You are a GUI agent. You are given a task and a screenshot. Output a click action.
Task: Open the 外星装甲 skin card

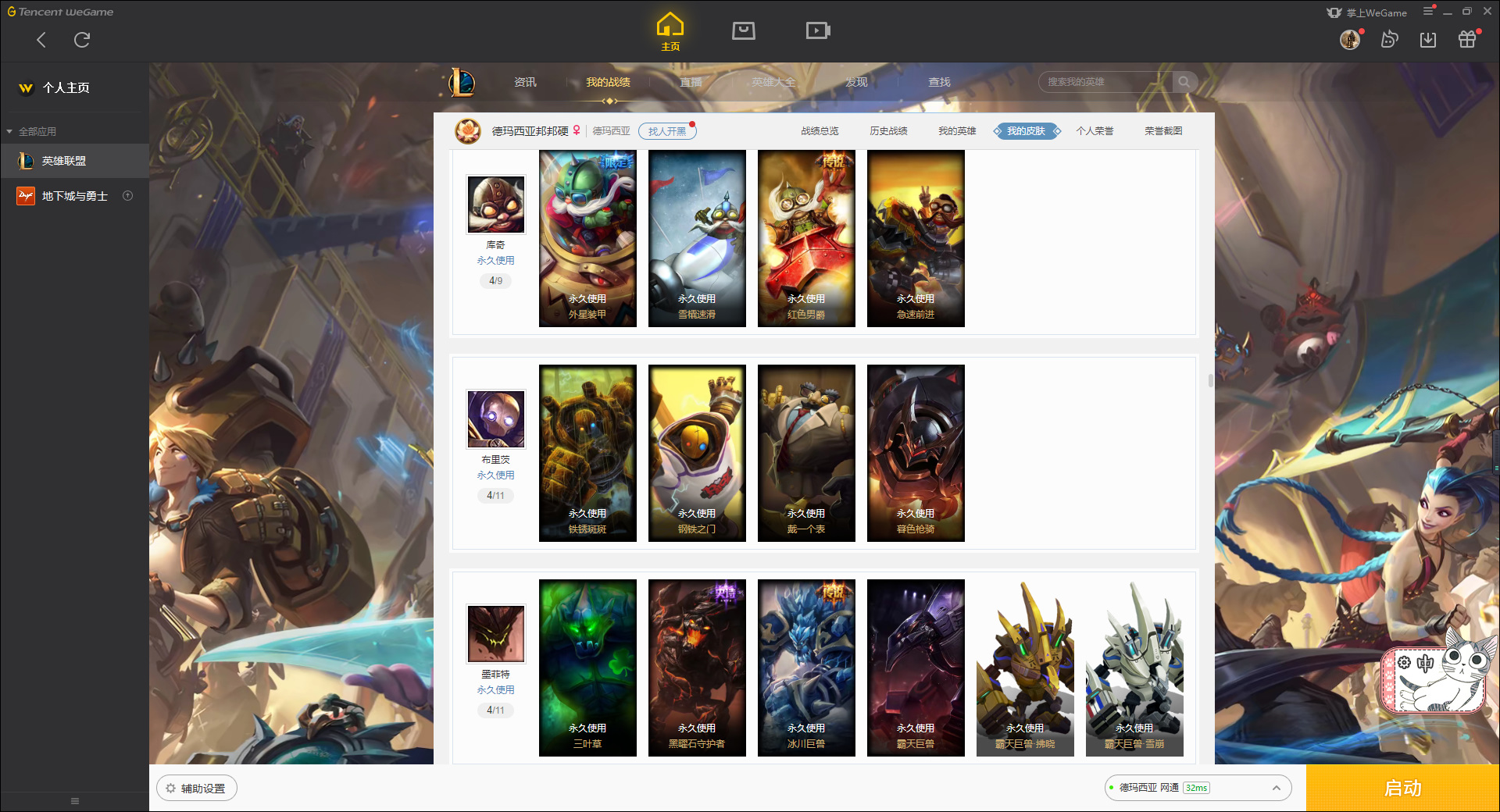point(587,238)
